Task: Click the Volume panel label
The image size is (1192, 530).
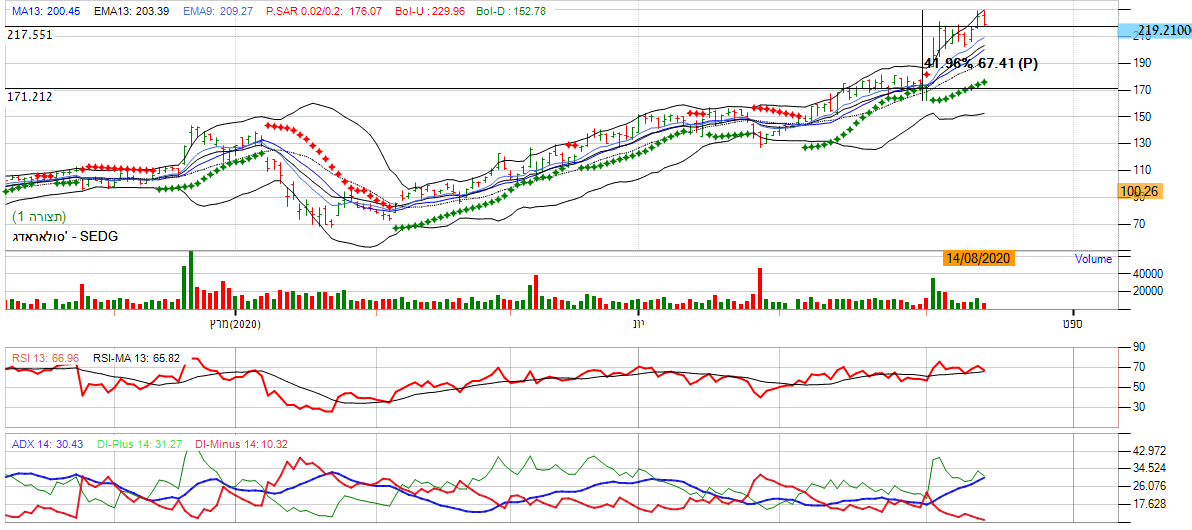Action: (x=1093, y=259)
